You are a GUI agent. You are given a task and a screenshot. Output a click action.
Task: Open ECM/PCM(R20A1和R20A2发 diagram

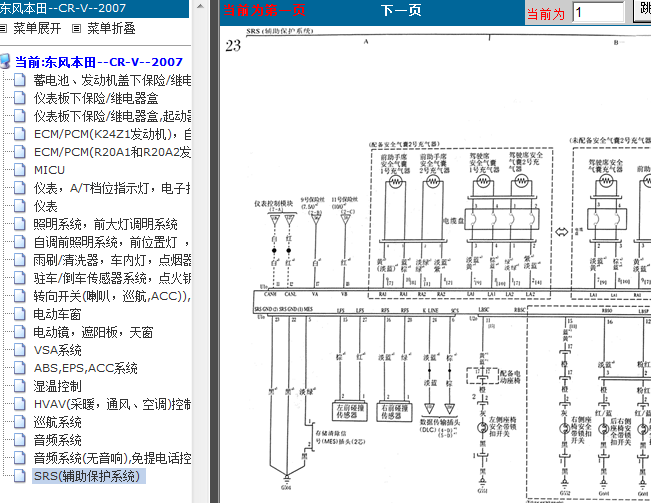(x=112, y=152)
